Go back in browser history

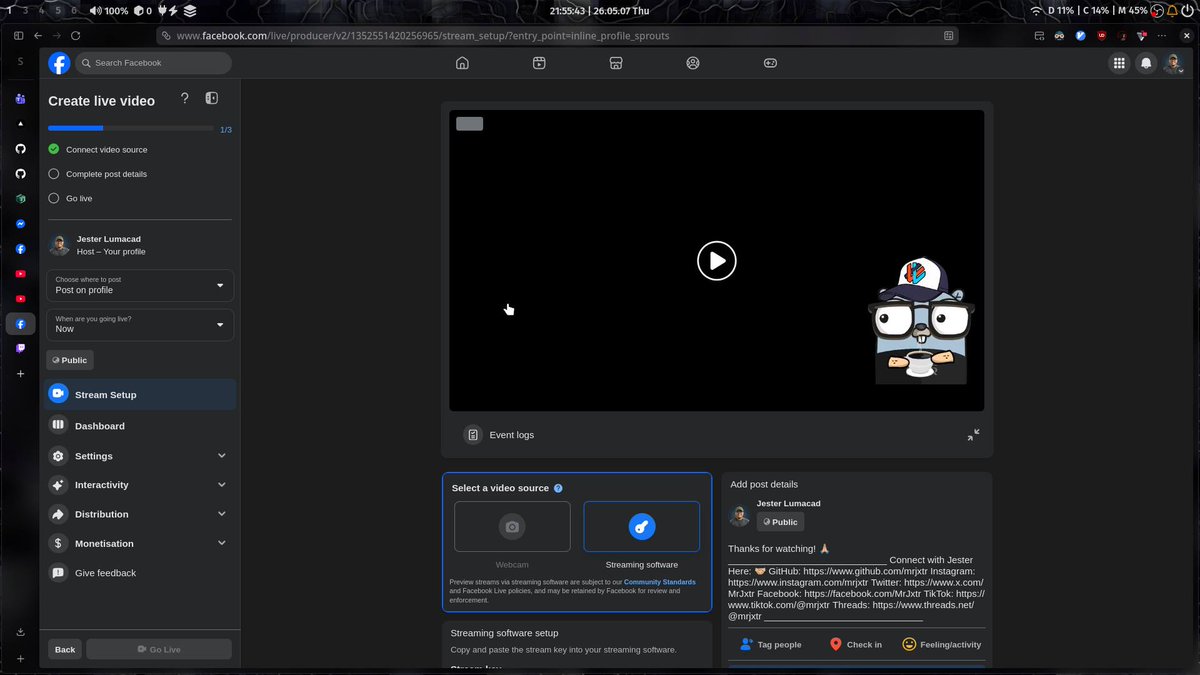pyautogui.click(x=39, y=35)
